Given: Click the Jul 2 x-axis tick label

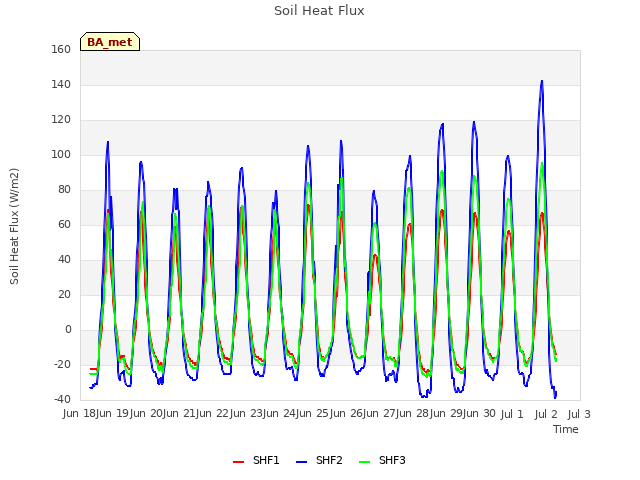Looking at the screenshot, I should coord(546,414).
